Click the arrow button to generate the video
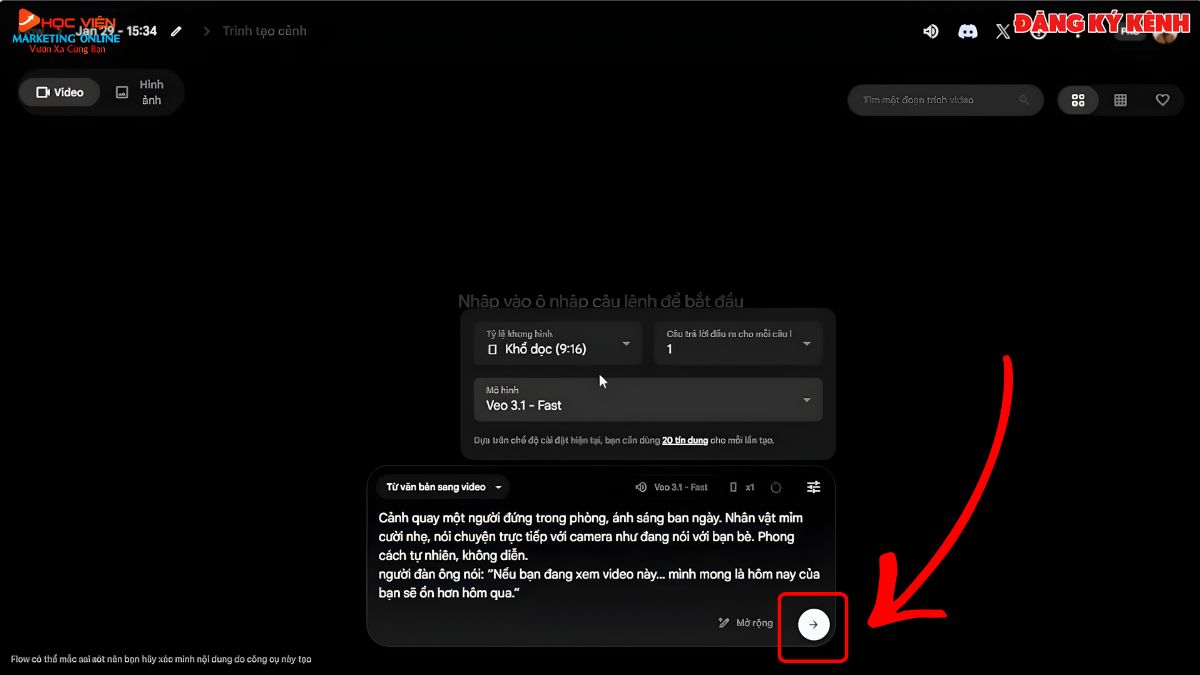This screenshot has height=675, width=1200. click(812, 624)
